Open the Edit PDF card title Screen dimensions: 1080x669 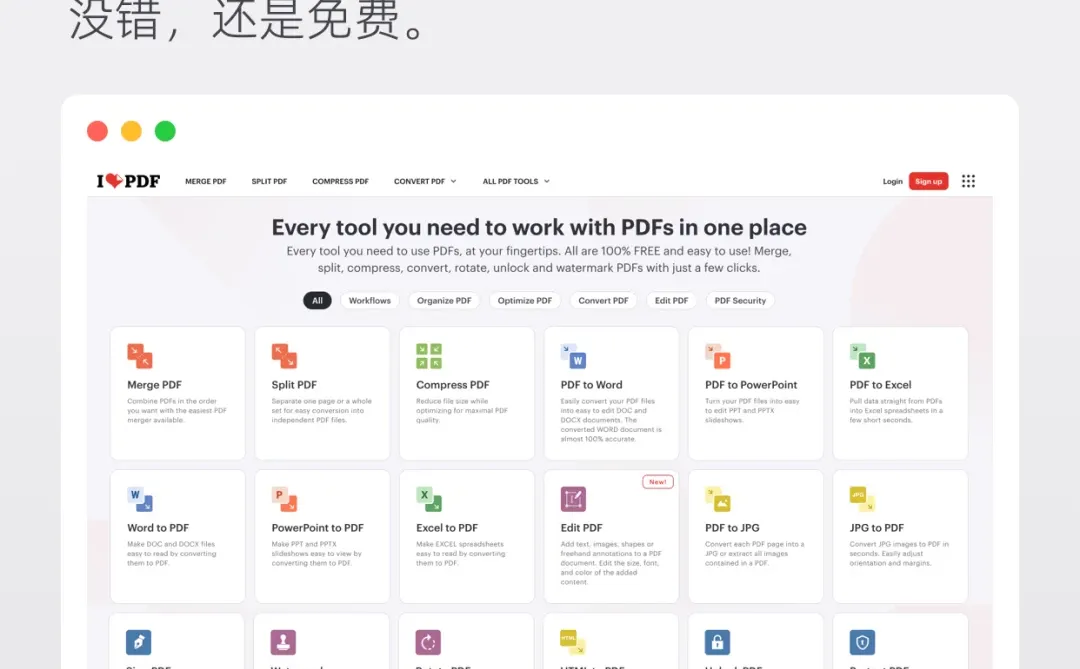tap(581, 528)
